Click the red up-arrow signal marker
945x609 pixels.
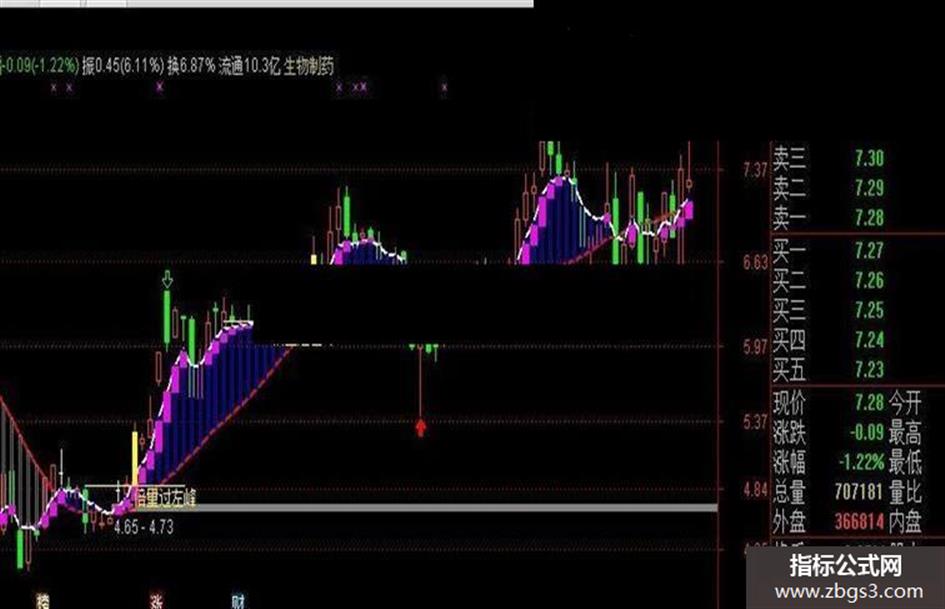click(x=421, y=428)
